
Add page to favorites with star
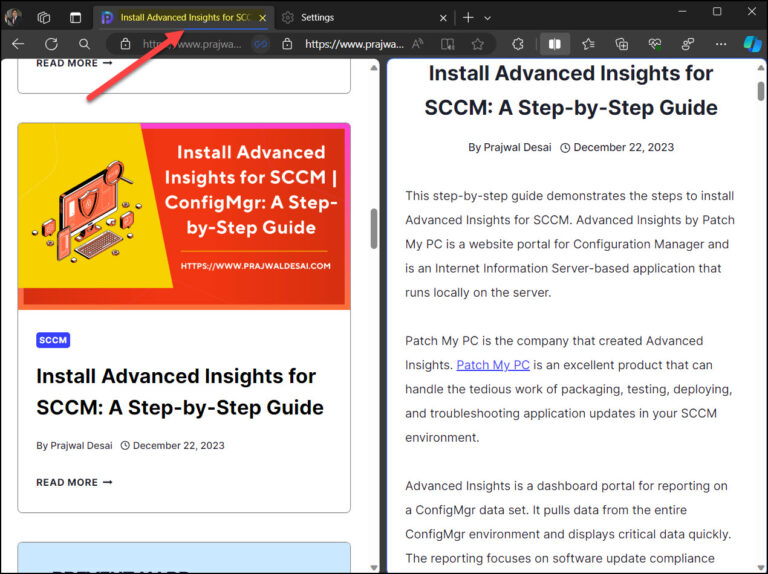[478, 44]
